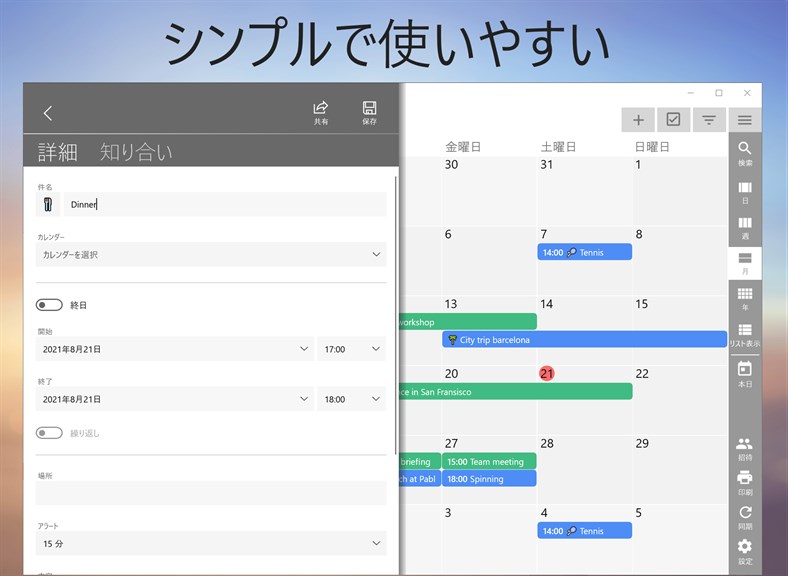Select date 29 in calendar
Screen dimensions: 788x576
click(642, 443)
